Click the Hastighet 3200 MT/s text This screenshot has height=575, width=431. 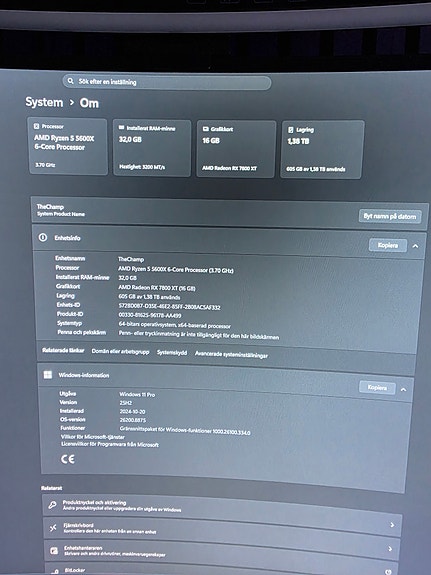click(x=142, y=167)
